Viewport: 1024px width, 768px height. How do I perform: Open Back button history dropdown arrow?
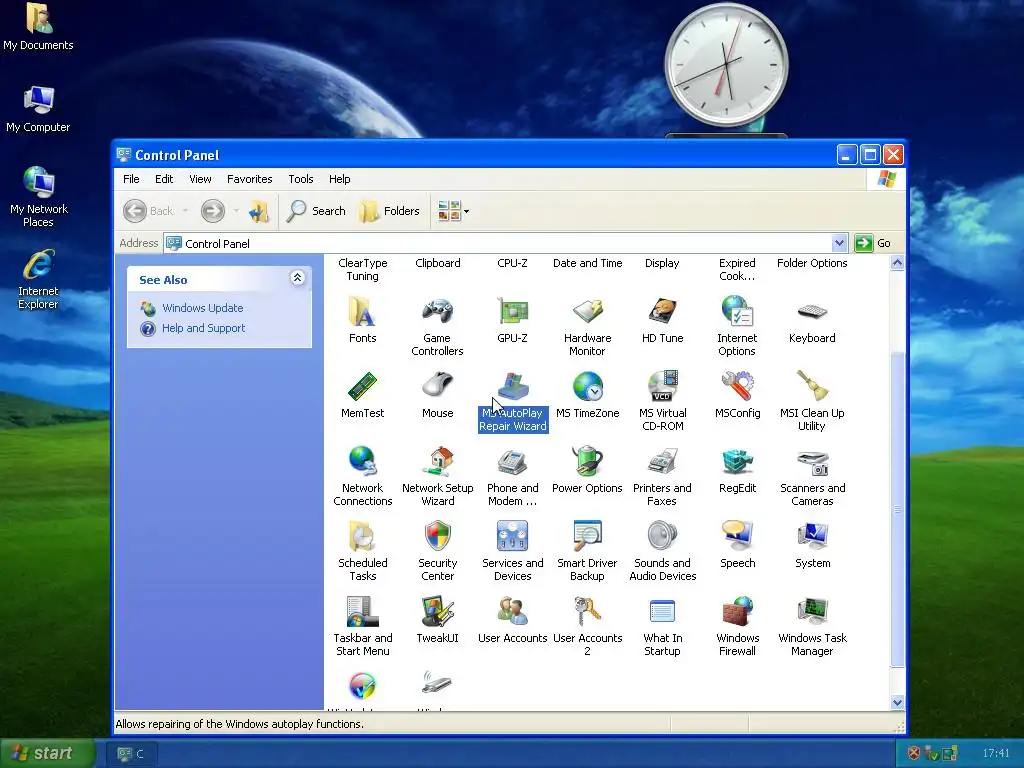point(185,211)
